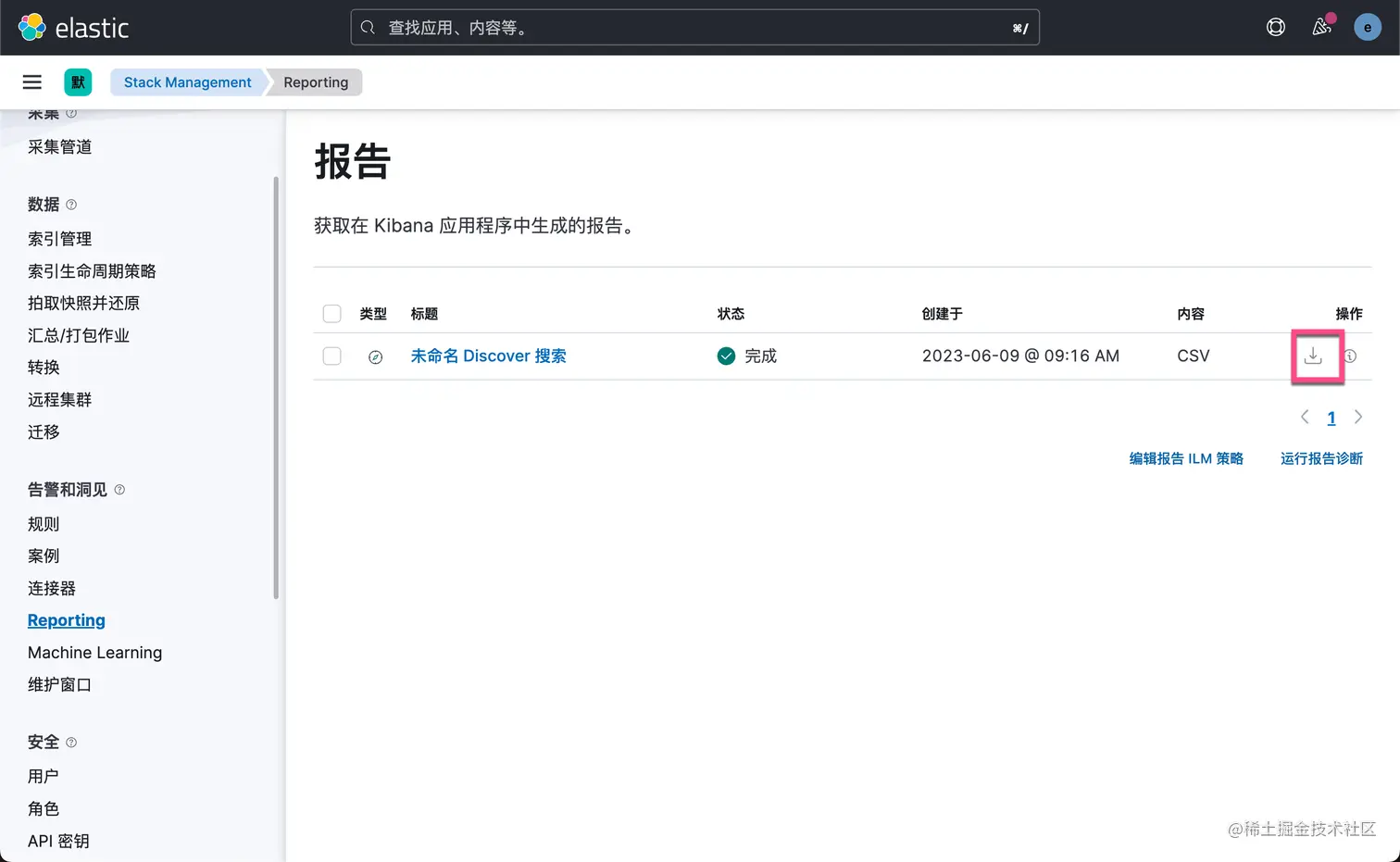1400x862 pixels.
Task: Click the 内容 column header
Action: pyautogui.click(x=1191, y=314)
